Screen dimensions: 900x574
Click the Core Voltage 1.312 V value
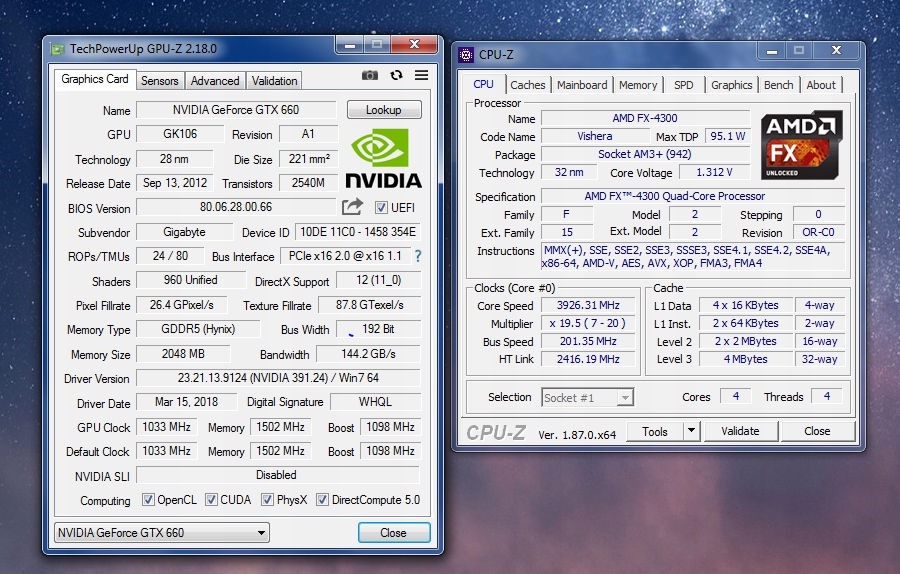[x=714, y=172]
